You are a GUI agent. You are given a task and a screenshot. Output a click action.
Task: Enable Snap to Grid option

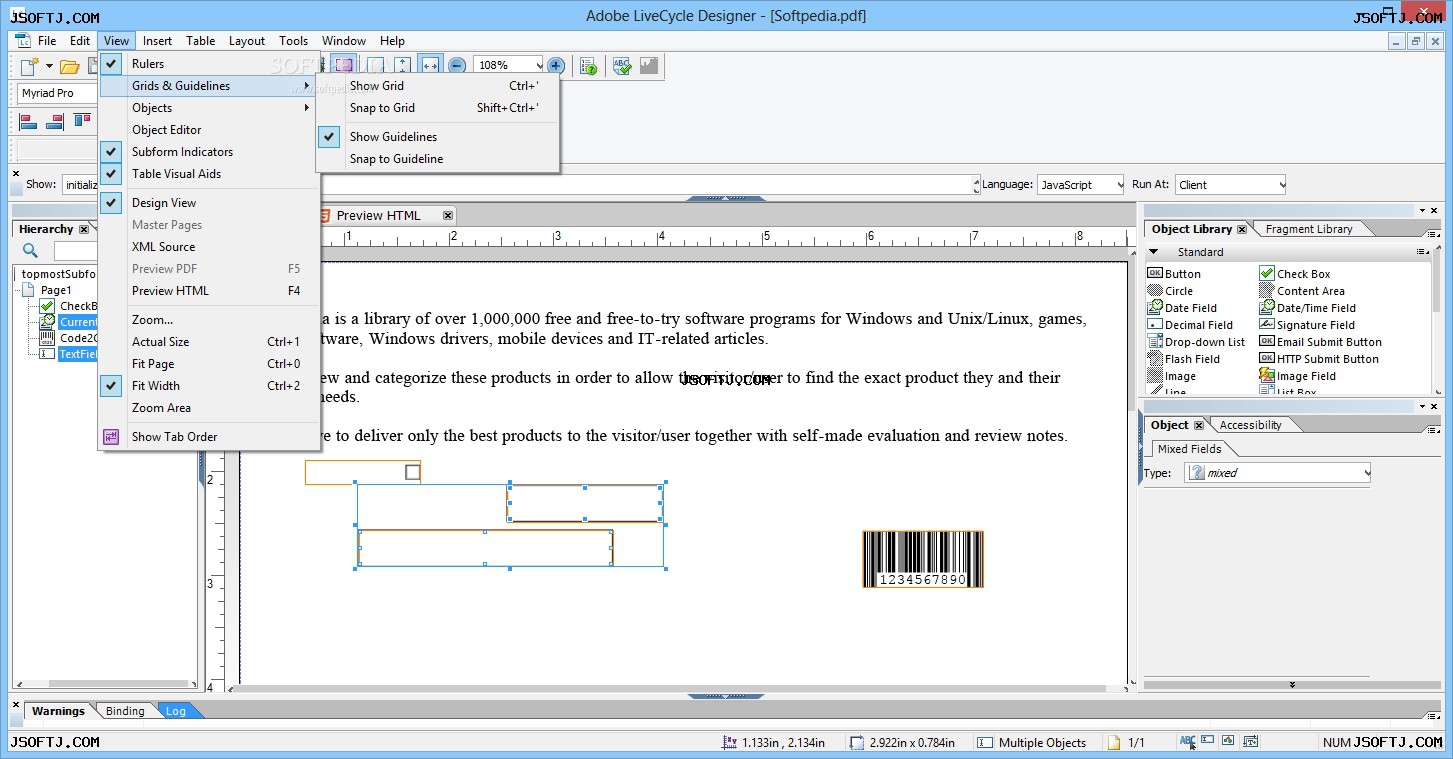coord(437,108)
